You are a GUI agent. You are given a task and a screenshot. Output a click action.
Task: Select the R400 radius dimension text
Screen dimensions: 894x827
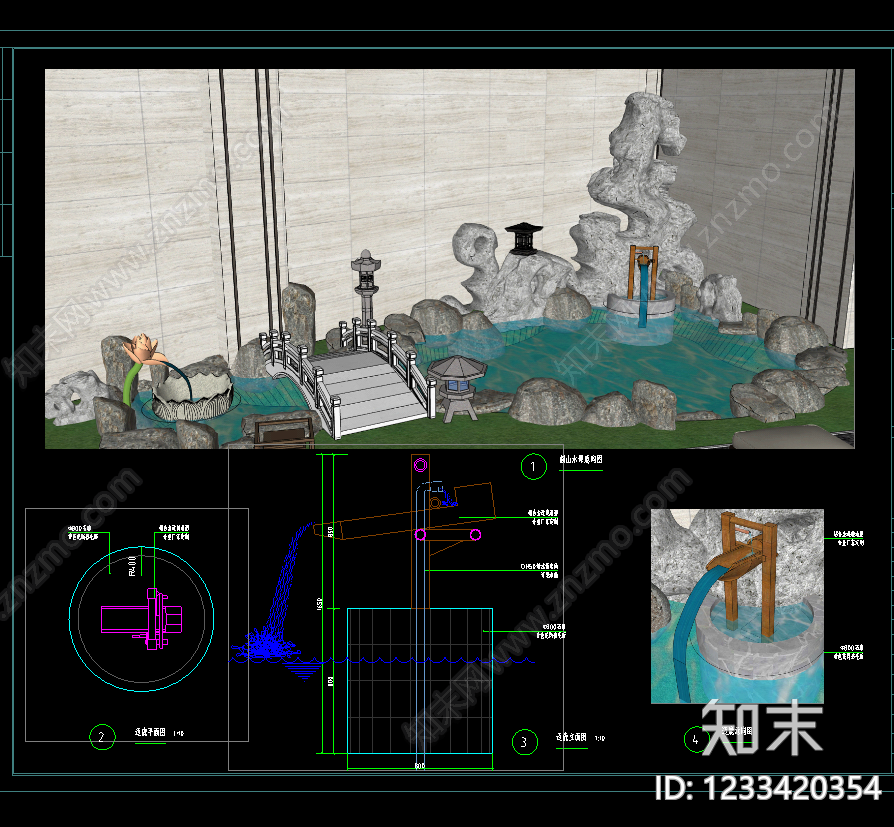(x=133, y=566)
